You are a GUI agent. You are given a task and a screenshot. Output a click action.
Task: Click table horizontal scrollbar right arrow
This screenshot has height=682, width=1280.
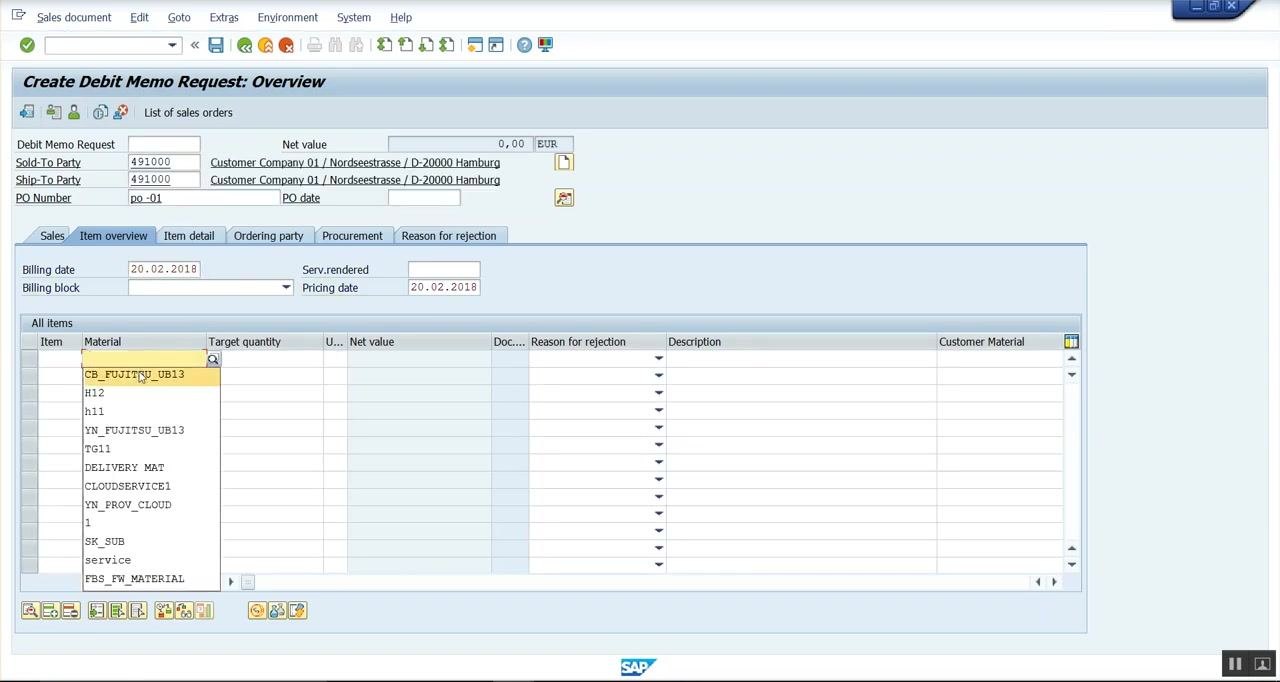tap(1054, 582)
